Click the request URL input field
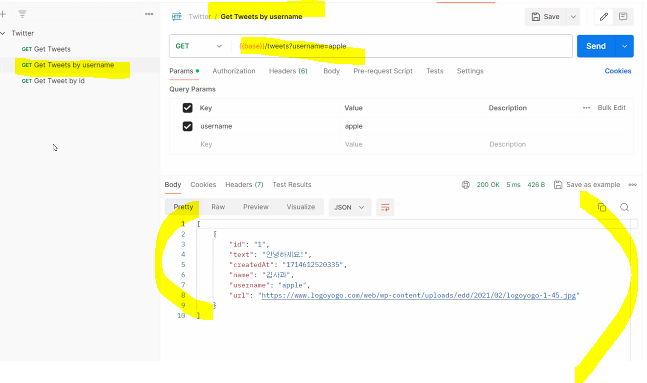647x383 pixels. pyautogui.click(x=402, y=46)
